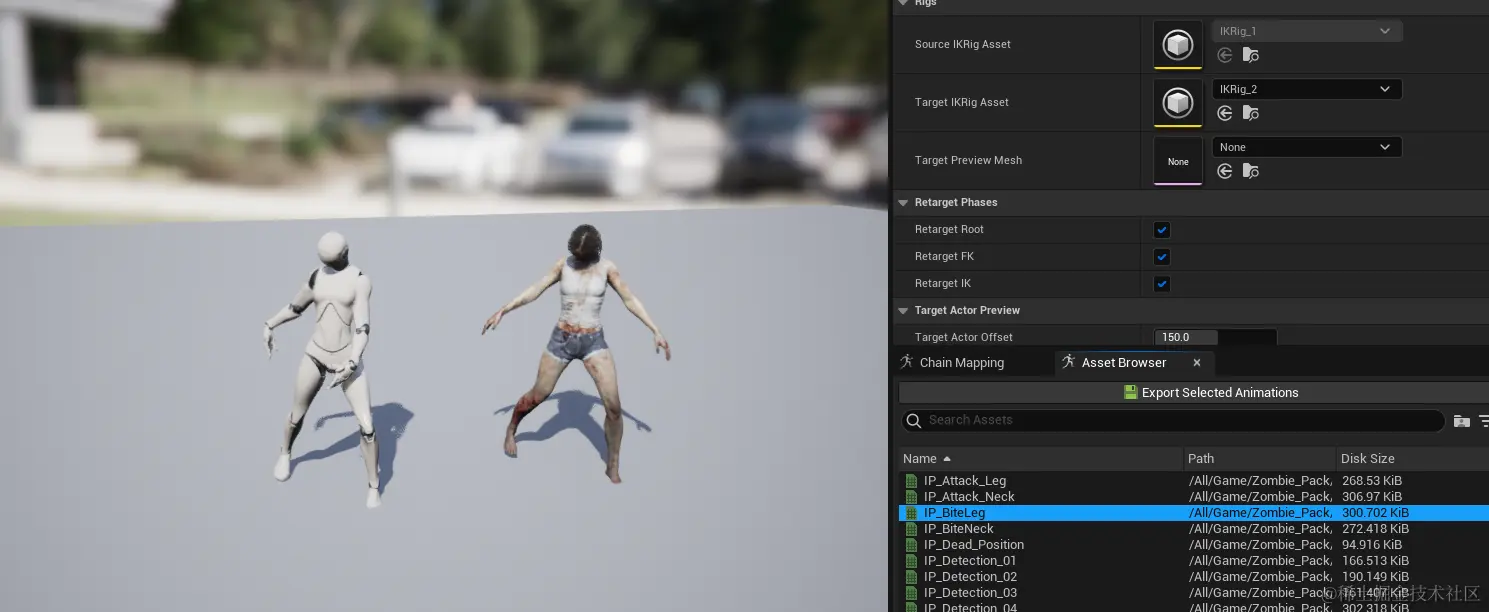The width and height of the screenshot is (1489, 612).
Task: Click the Target Preview Mesh None thumbnail
Action: click(1178, 161)
